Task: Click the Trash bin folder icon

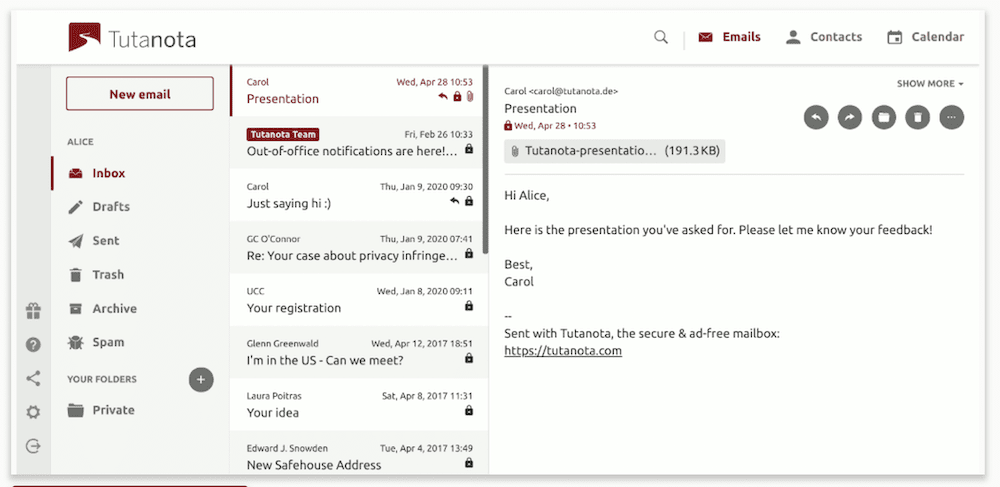Action: (76, 275)
